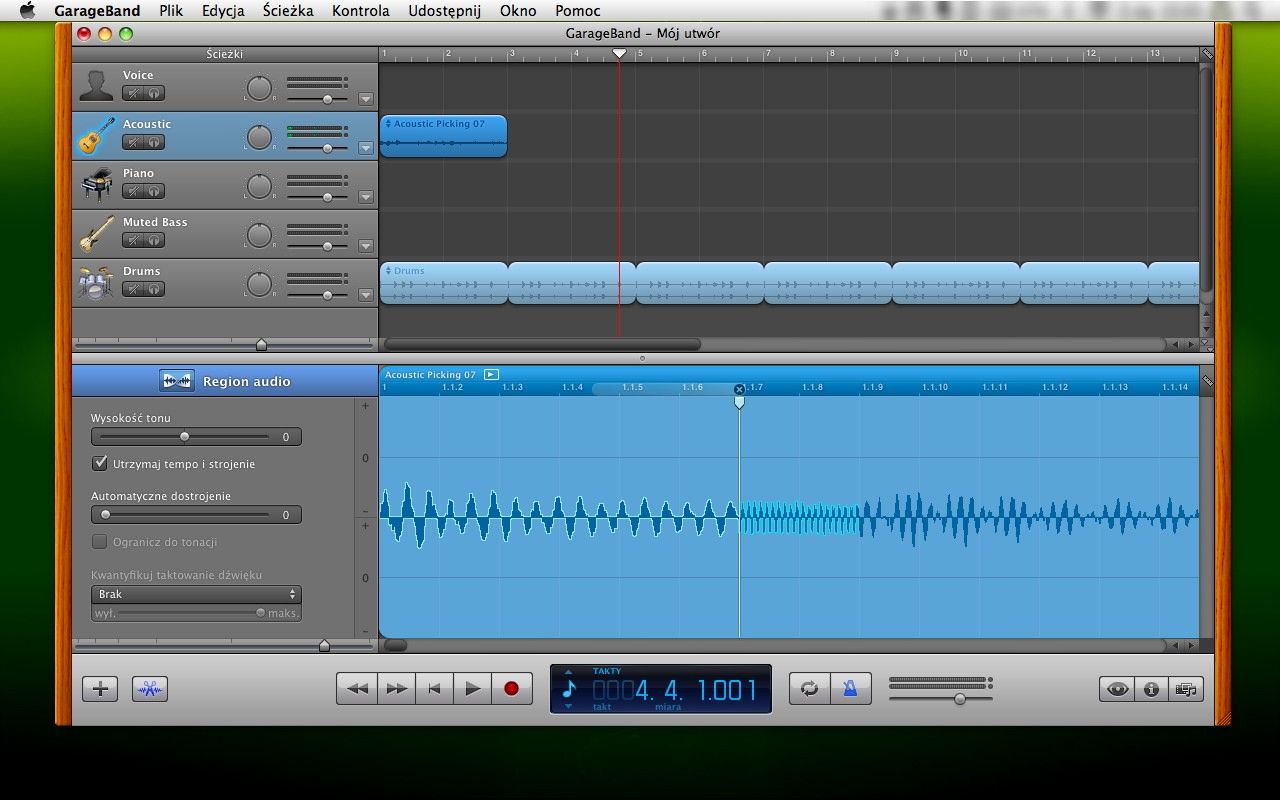
Task: Solo the Muted Bass track with headphones
Action: tap(154, 240)
